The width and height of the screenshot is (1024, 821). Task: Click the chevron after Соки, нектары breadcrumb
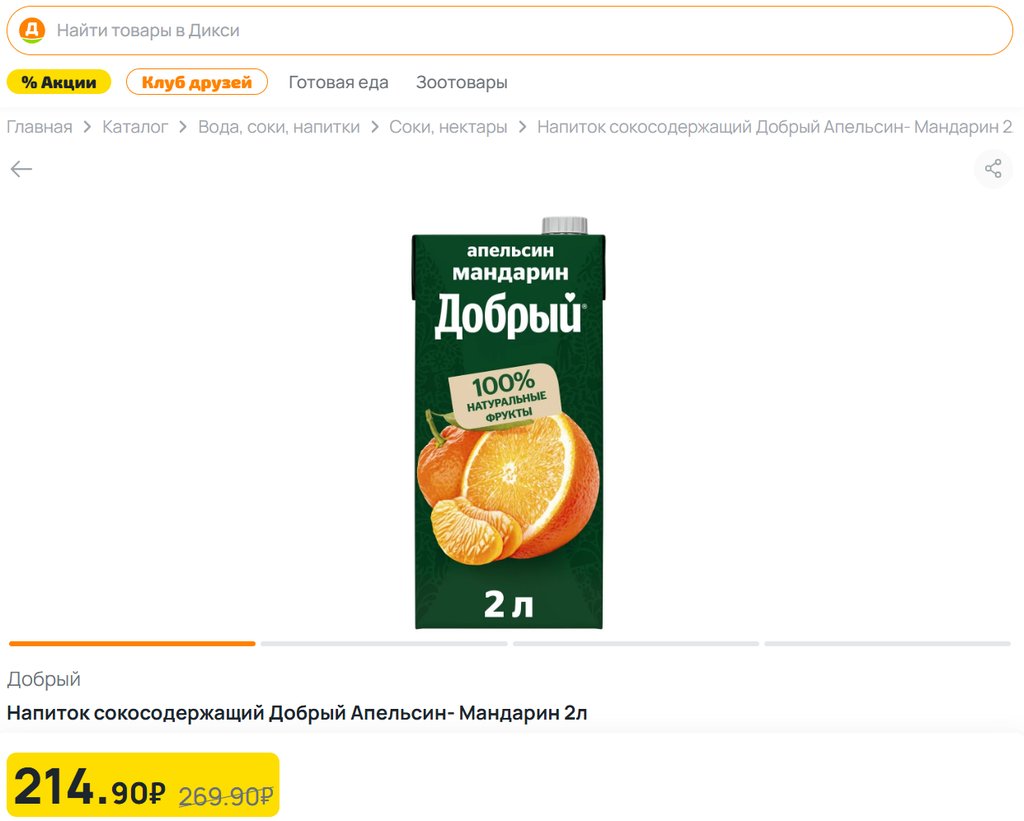pyautogui.click(x=522, y=127)
